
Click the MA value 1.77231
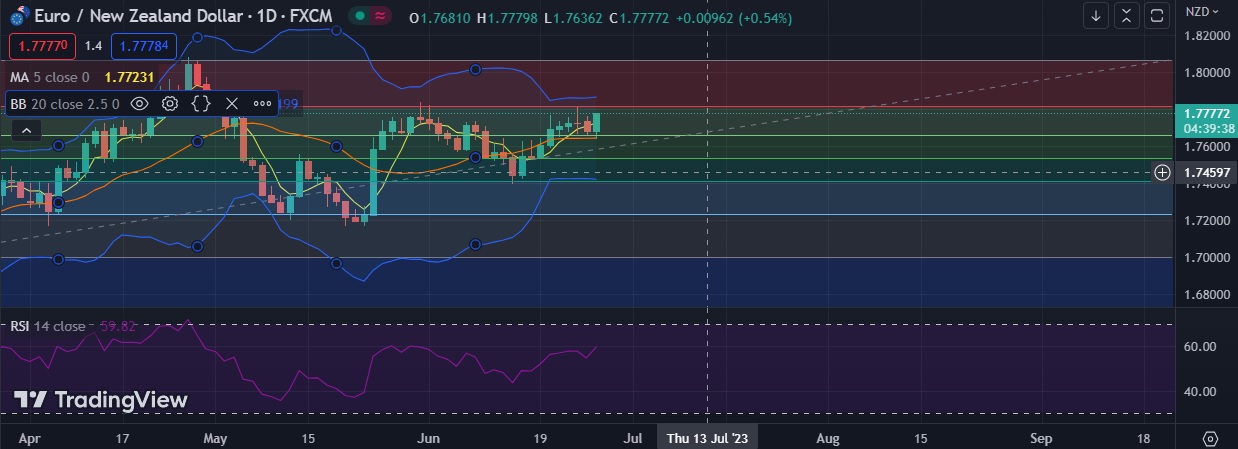point(132,77)
